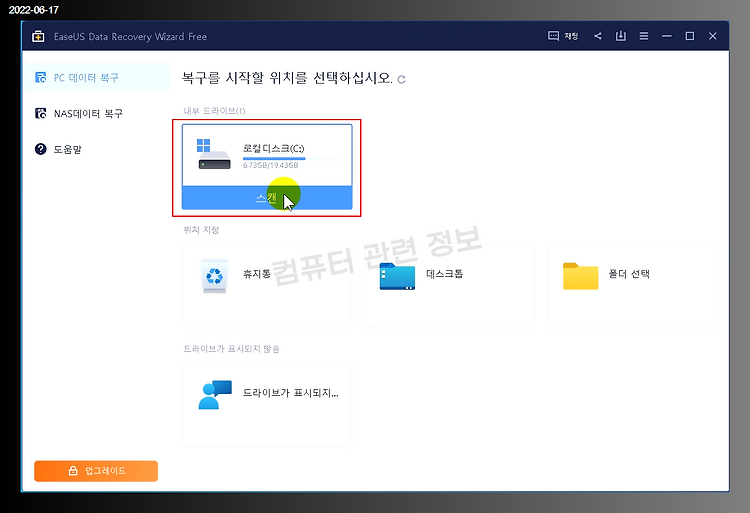This screenshot has width=750, height=513.
Task: Click the EaseUS Data Recovery Wizard Free title
Action: 130,37
